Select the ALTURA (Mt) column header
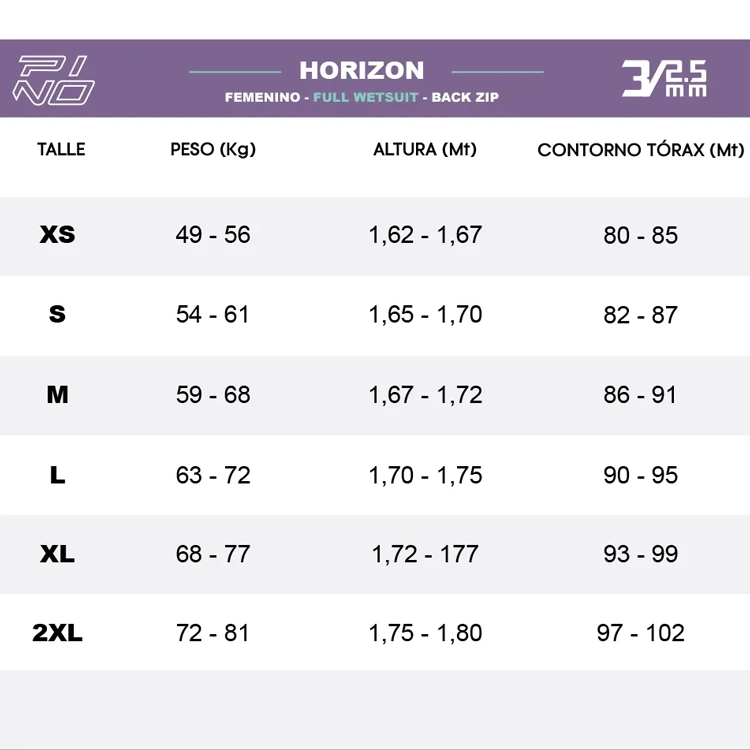The image size is (750, 750). click(425, 149)
